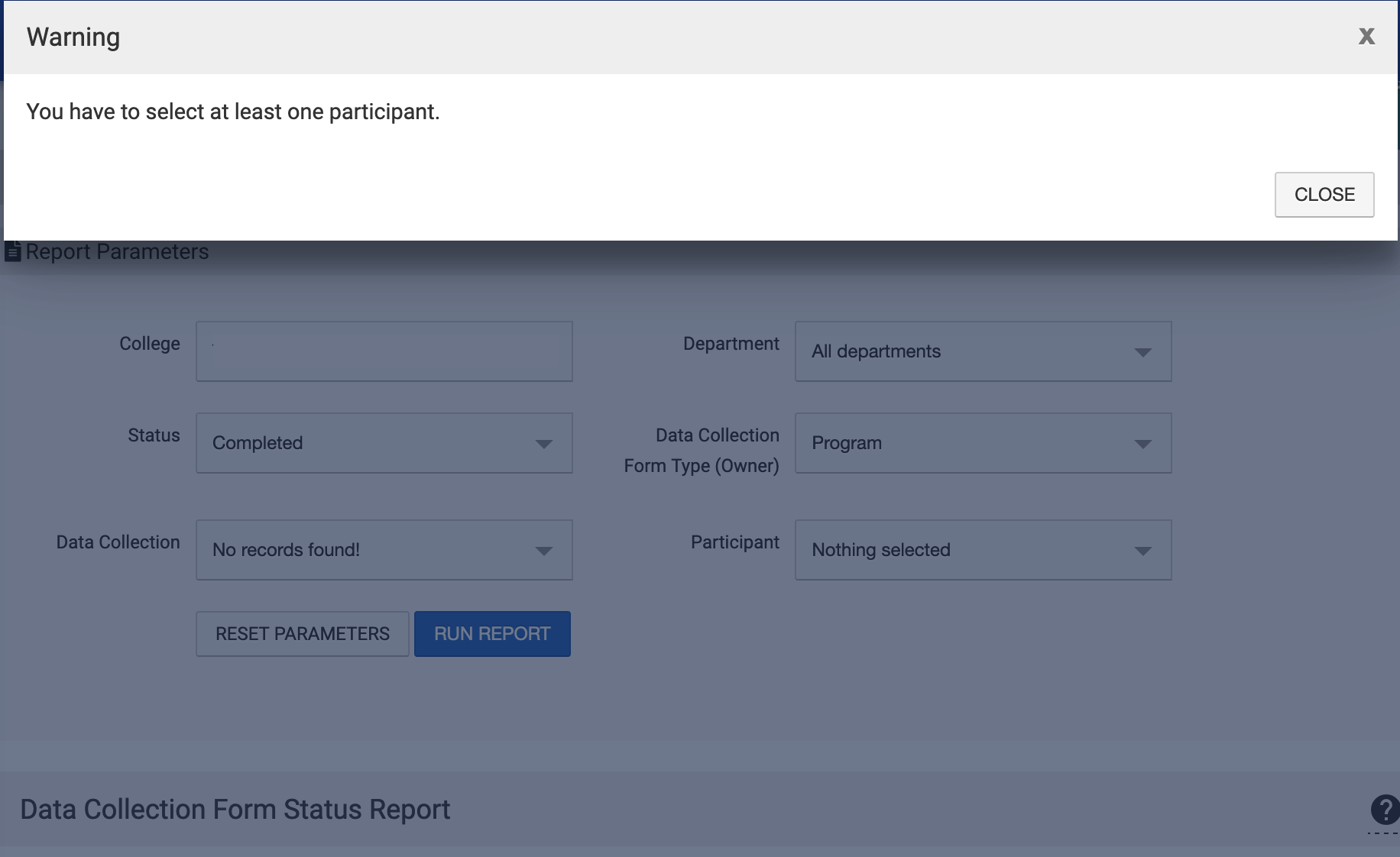Viewport: 1400px width, 857px height.
Task: Click the Data Collection field label
Action: [118, 542]
